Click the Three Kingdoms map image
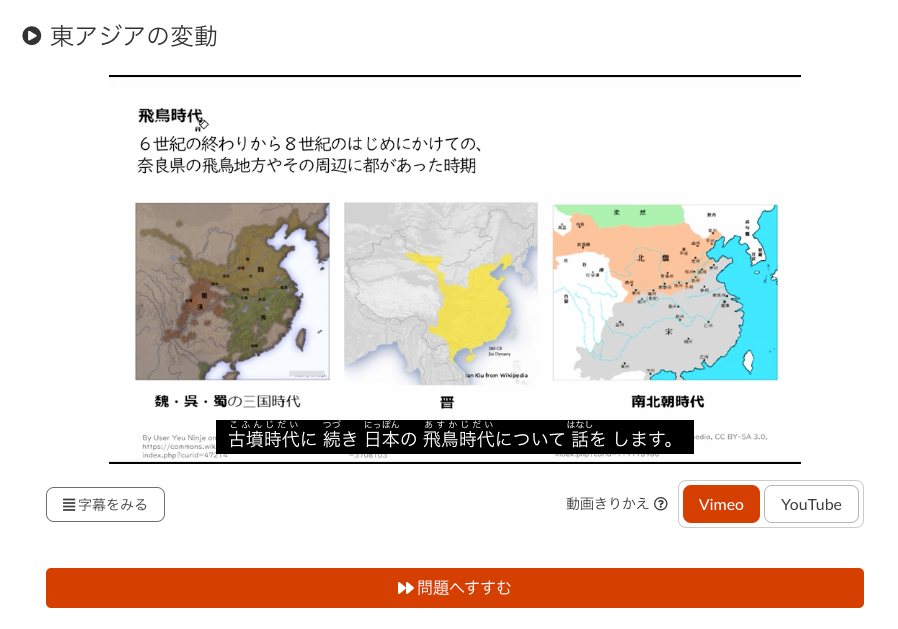This screenshot has height=629, width=898. [232, 291]
